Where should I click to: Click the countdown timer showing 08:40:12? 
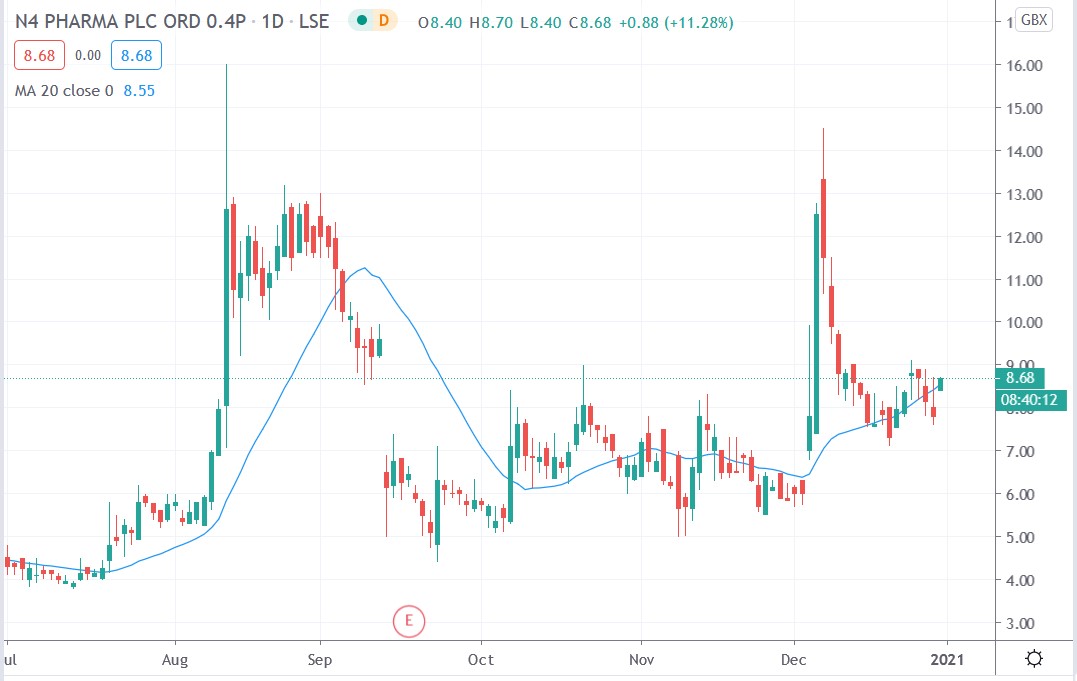pyautogui.click(x=1032, y=400)
